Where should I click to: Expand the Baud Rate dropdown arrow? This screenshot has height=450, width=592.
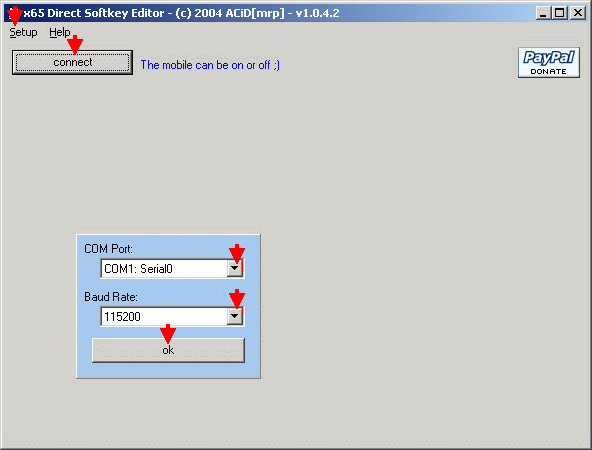[234, 316]
